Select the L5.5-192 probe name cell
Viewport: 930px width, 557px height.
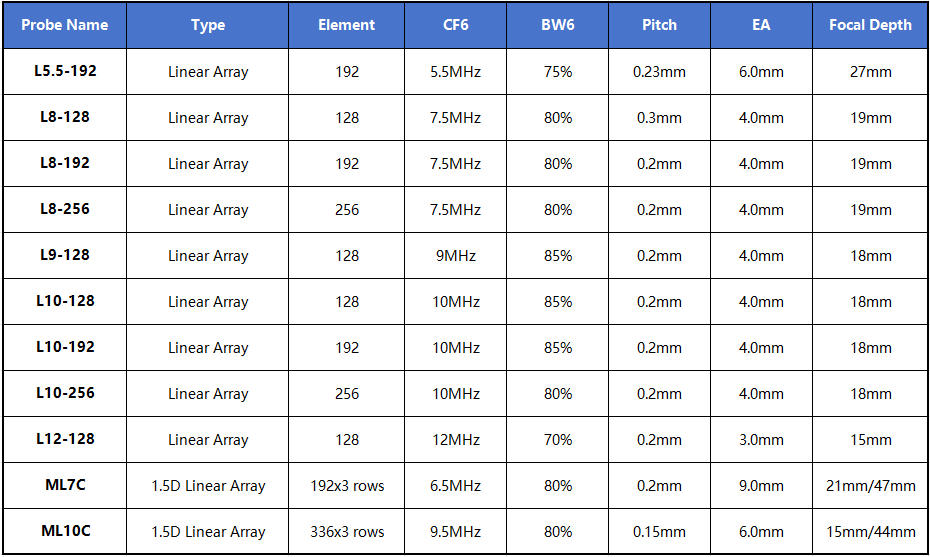[64, 71]
